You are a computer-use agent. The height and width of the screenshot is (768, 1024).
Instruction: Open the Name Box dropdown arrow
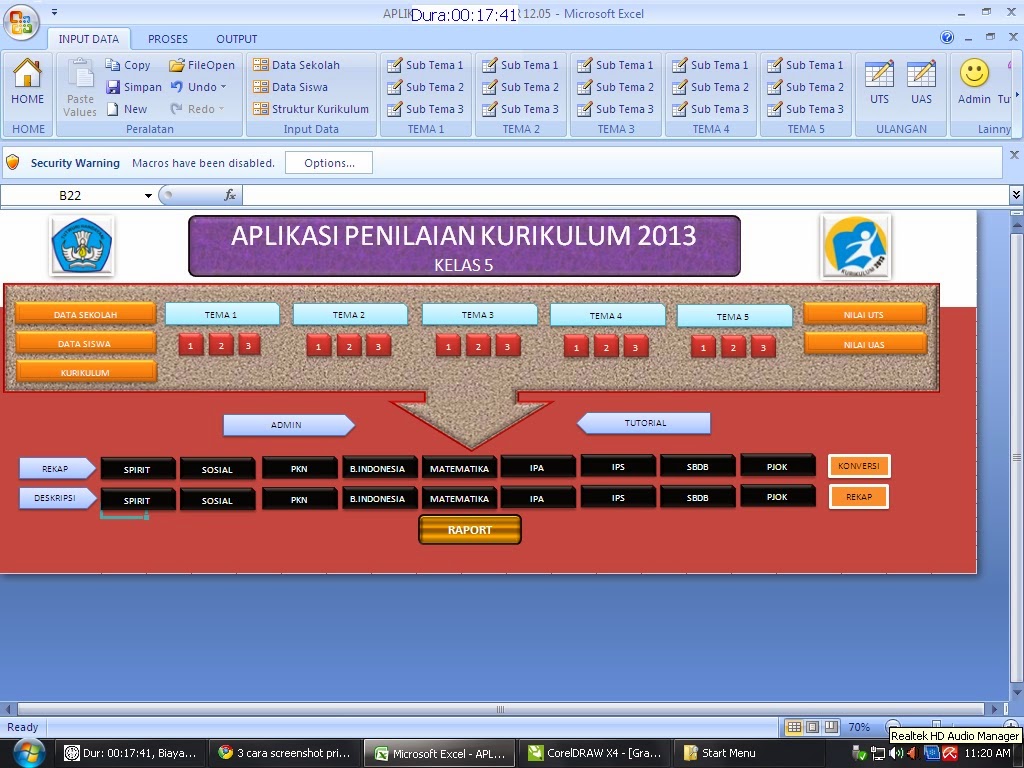tap(148, 195)
